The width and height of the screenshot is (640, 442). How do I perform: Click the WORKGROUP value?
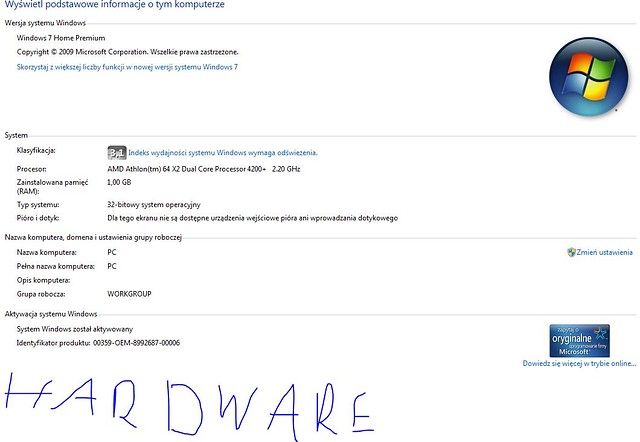[129, 294]
